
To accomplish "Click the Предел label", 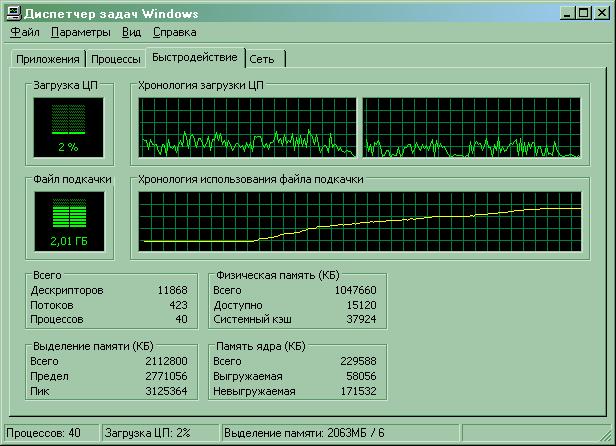I will [50, 376].
